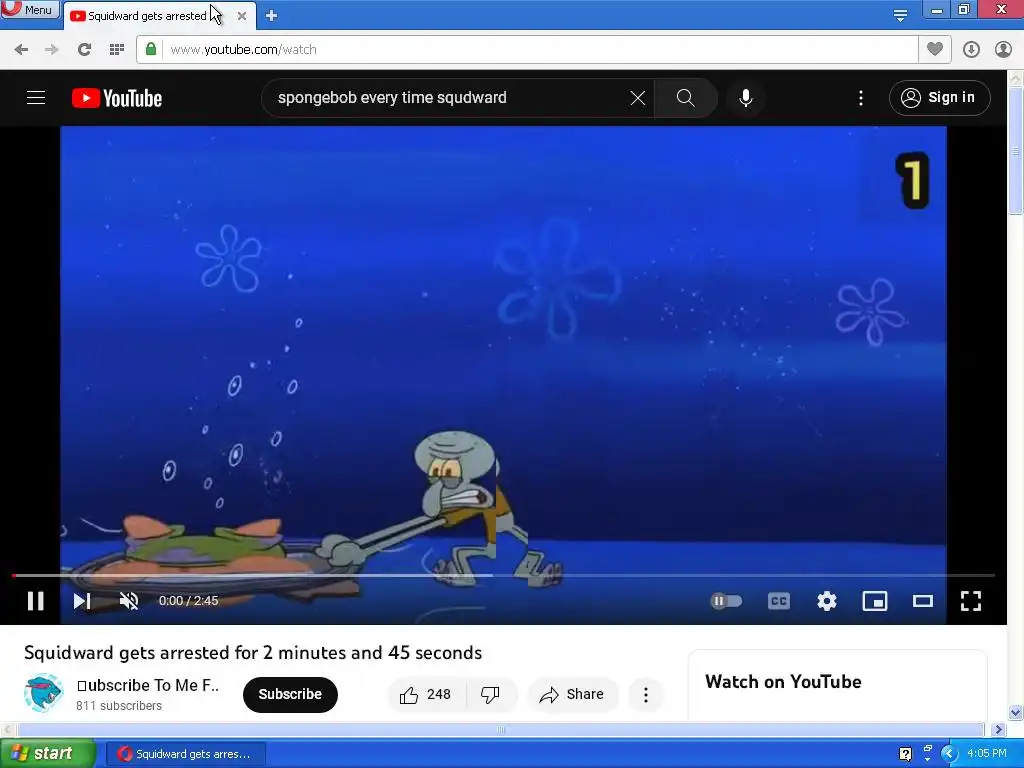Image resolution: width=1024 pixels, height=768 pixels.
Task: Dislike the video
Action: pos(491,694)
